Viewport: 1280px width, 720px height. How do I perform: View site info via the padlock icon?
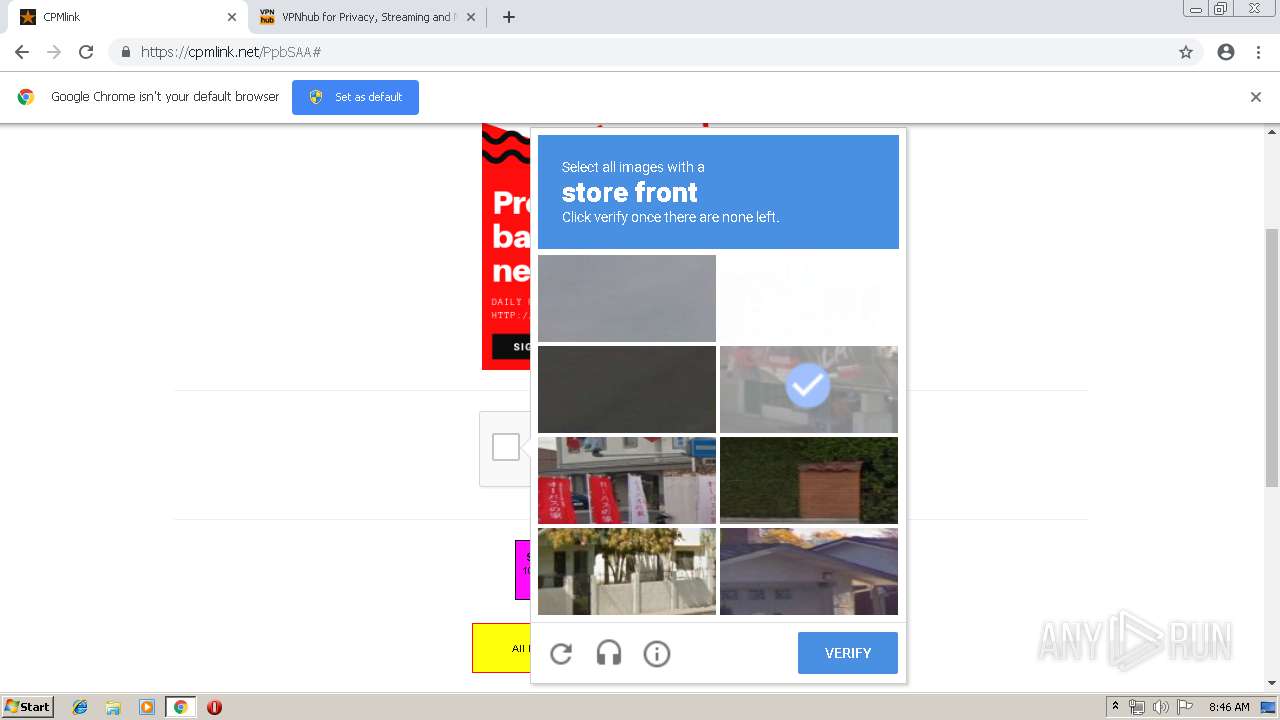click(125, 52)
